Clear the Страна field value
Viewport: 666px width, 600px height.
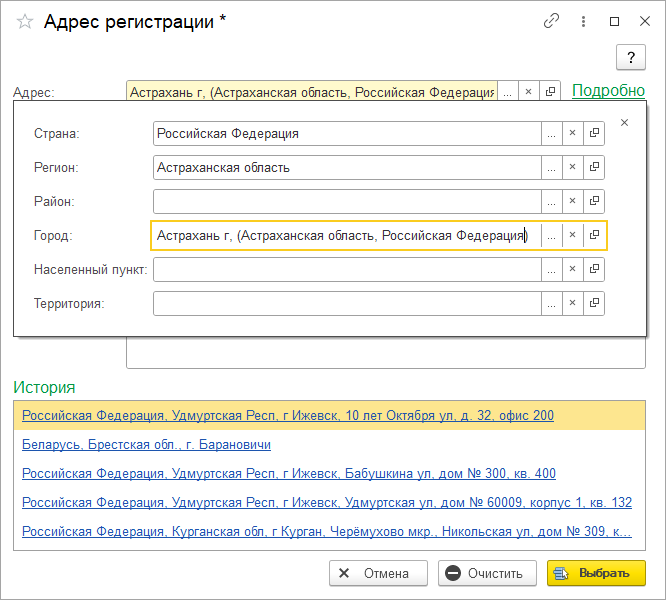click(572, 133)
